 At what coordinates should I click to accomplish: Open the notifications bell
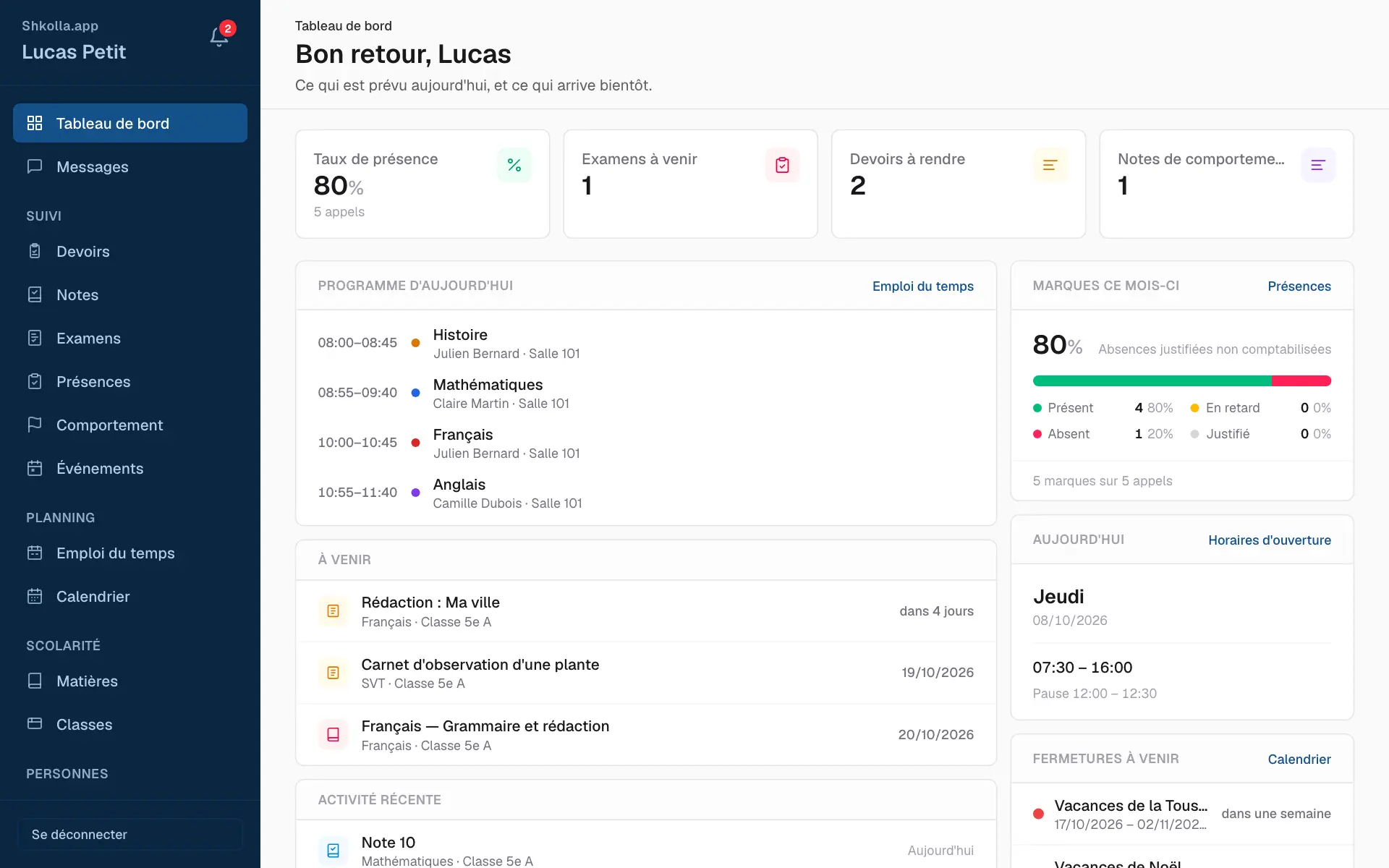219,37
